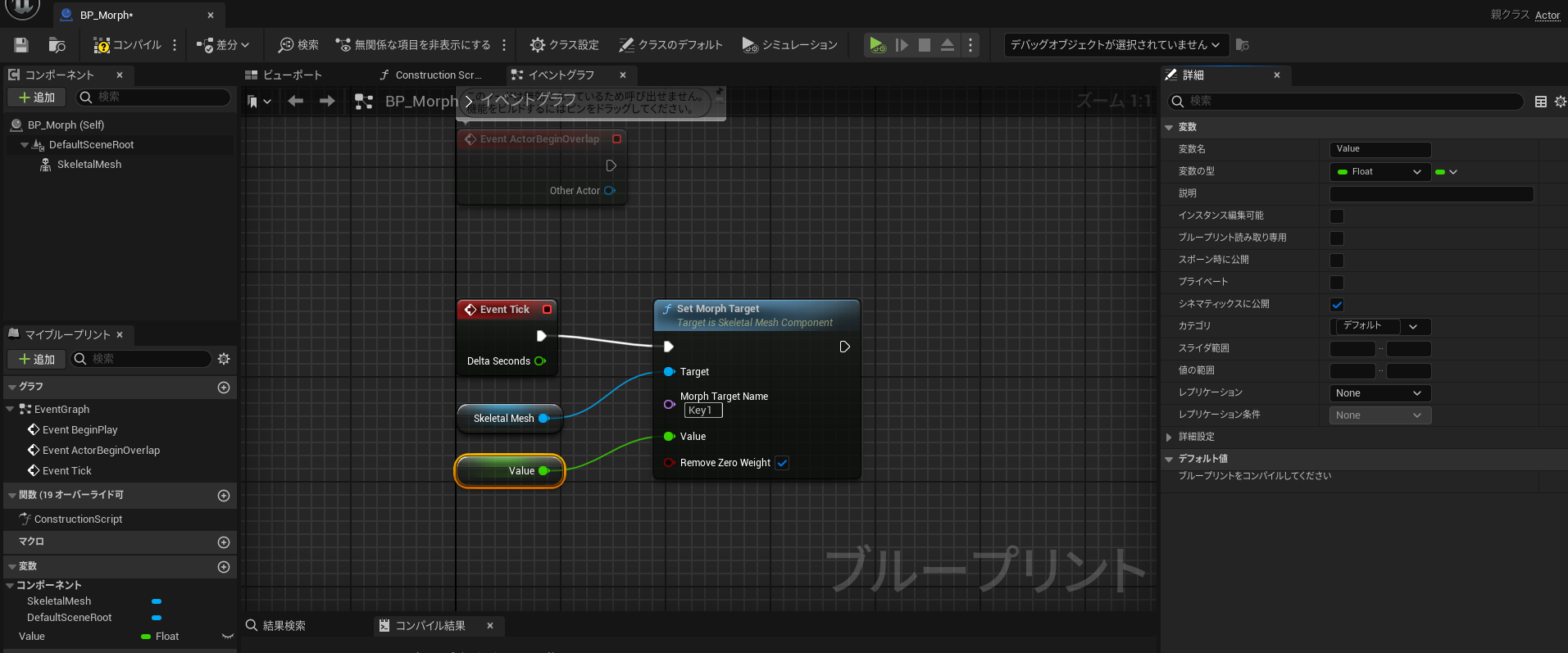Click the Event Tick node header
Screen dimensions: 1568x653
[x=507, y=310]
